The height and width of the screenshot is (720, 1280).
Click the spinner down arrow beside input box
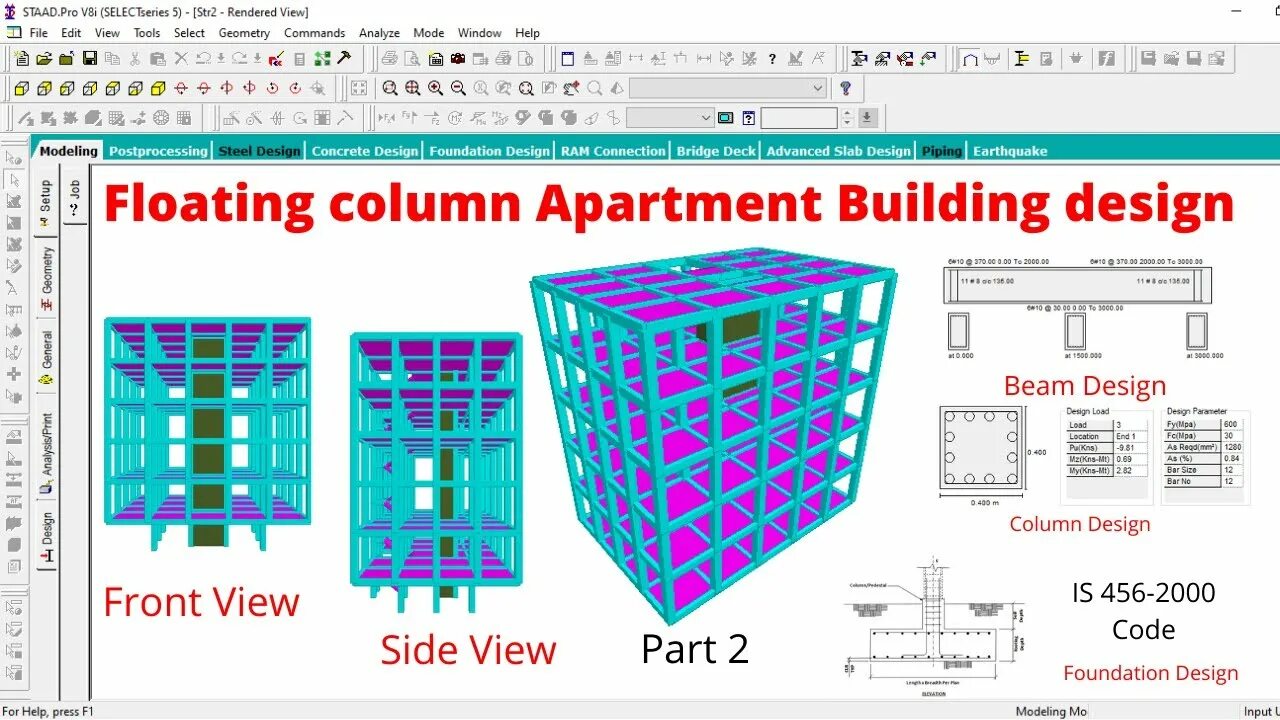click(x=848, y=123)
